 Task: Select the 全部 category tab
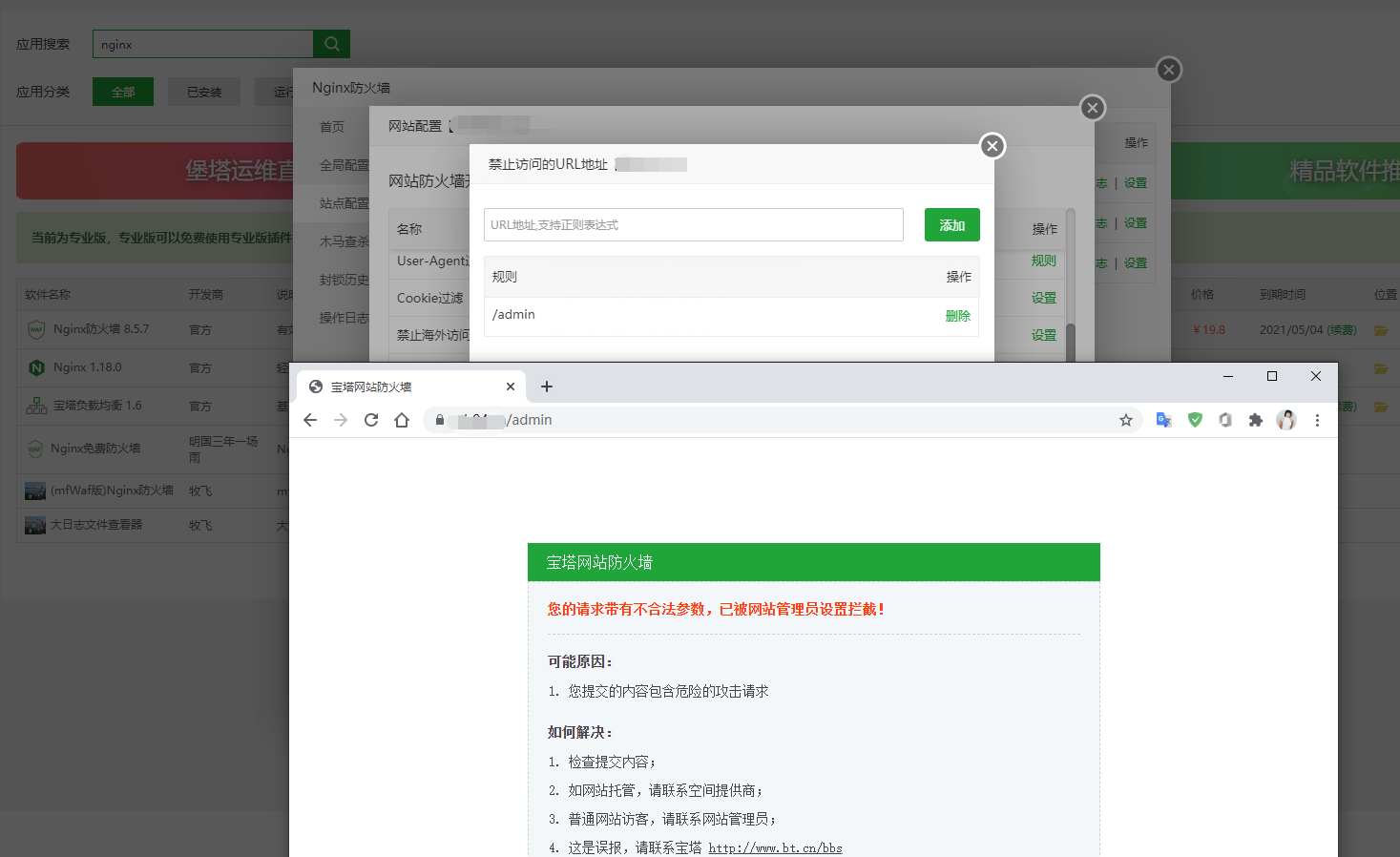(x=123, y=92)
